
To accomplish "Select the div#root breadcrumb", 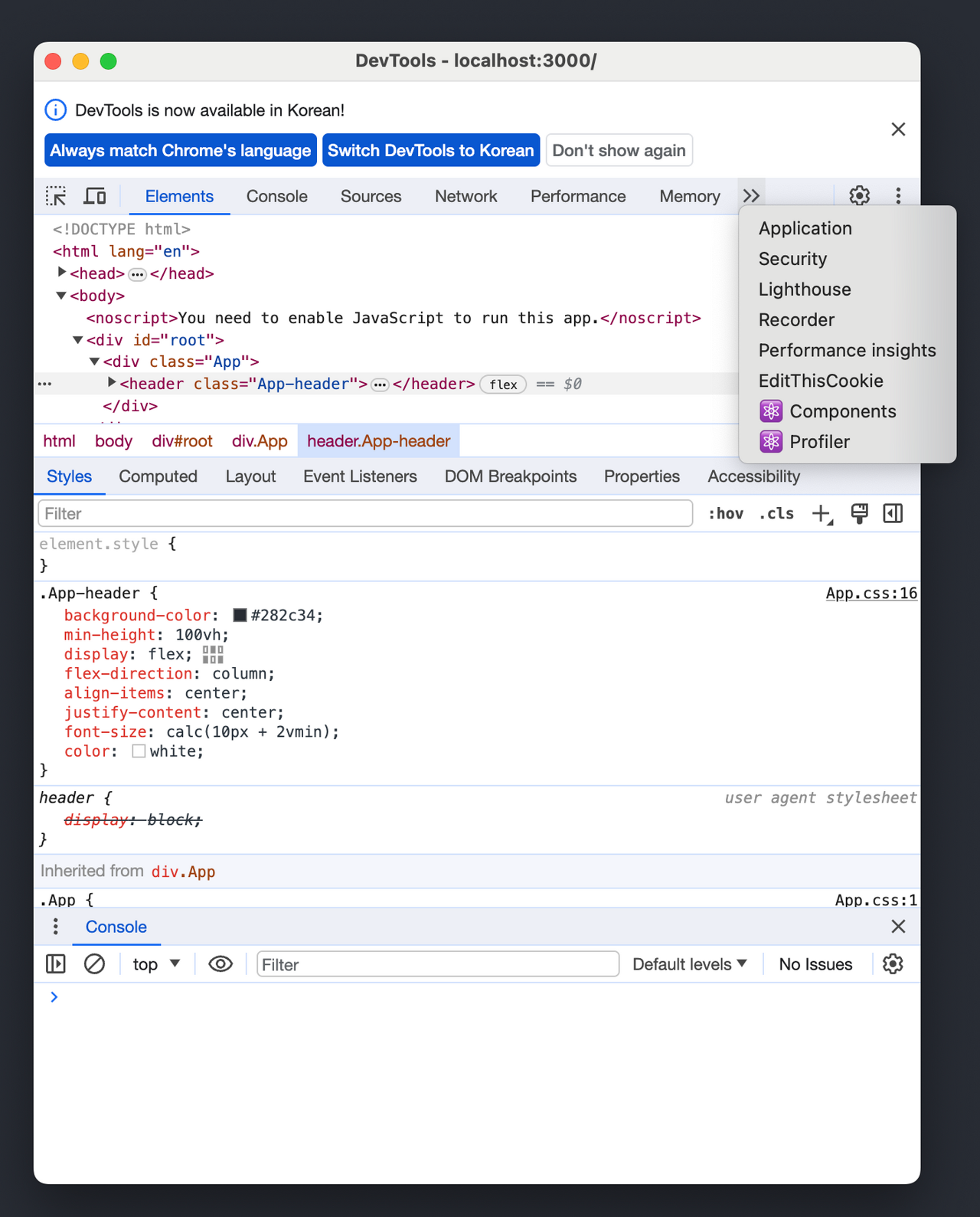I will 182,441.
